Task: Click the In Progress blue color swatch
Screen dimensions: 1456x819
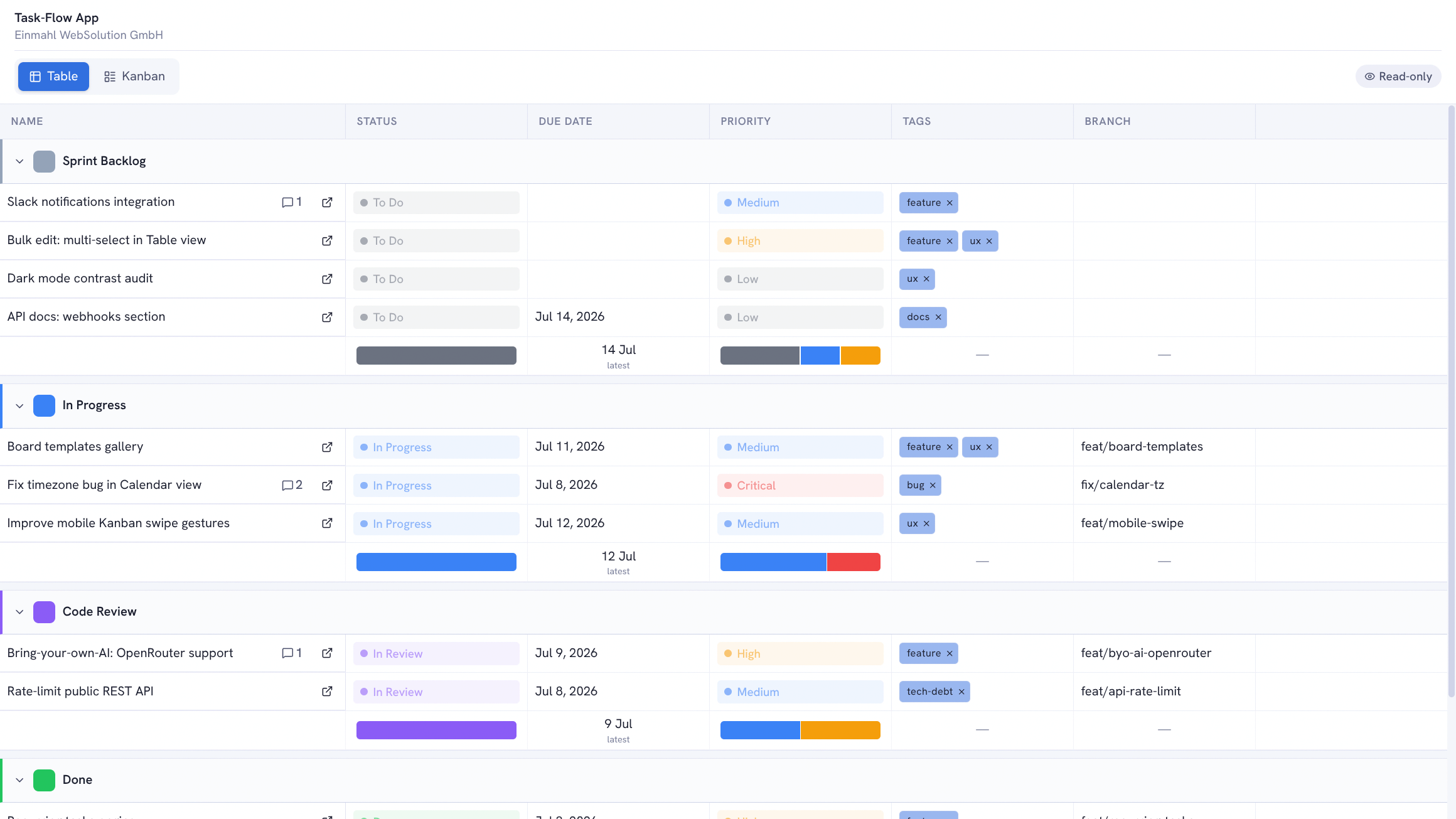Action: 44,405
